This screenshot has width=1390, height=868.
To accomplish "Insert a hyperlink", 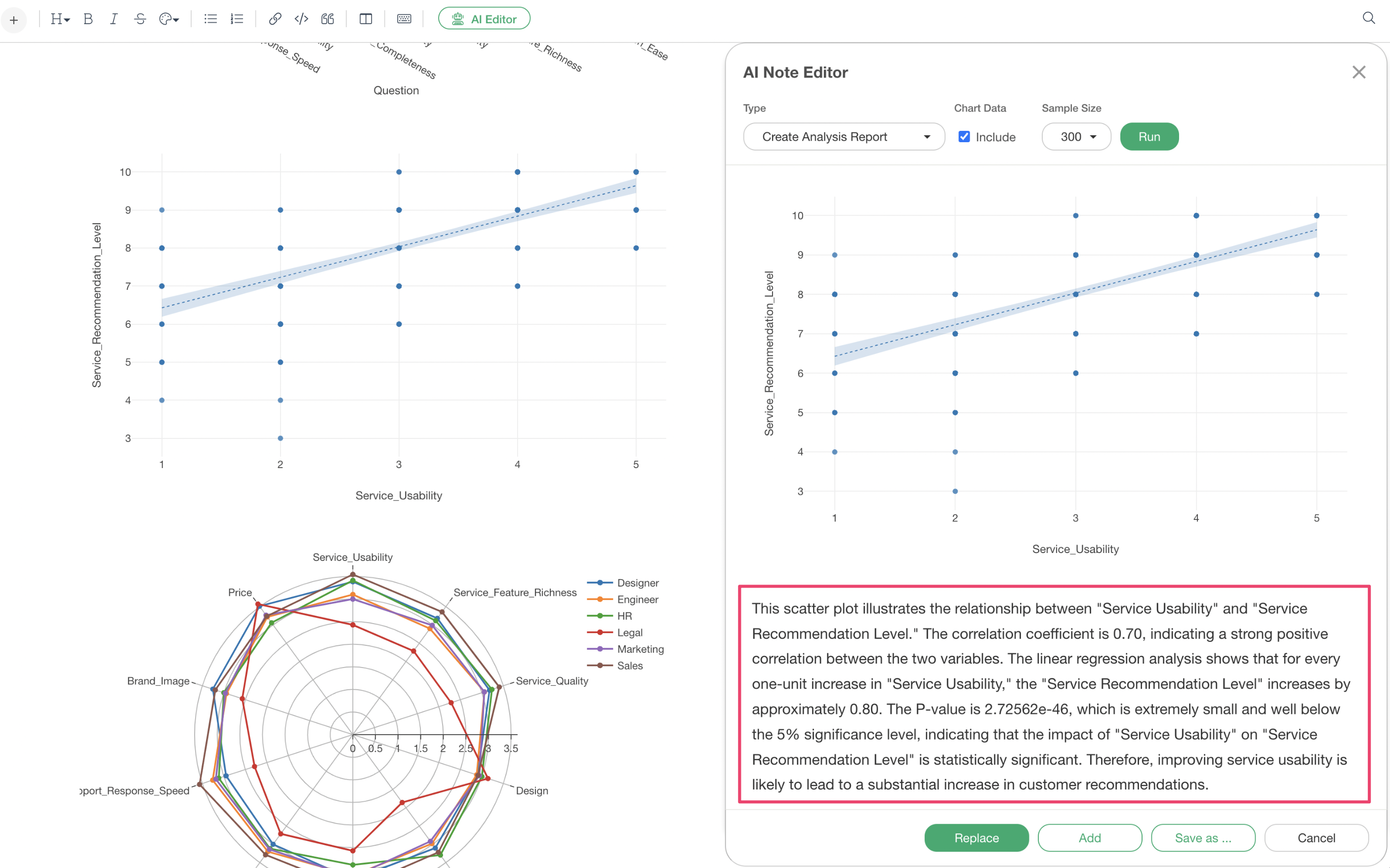I will point(275,19).
